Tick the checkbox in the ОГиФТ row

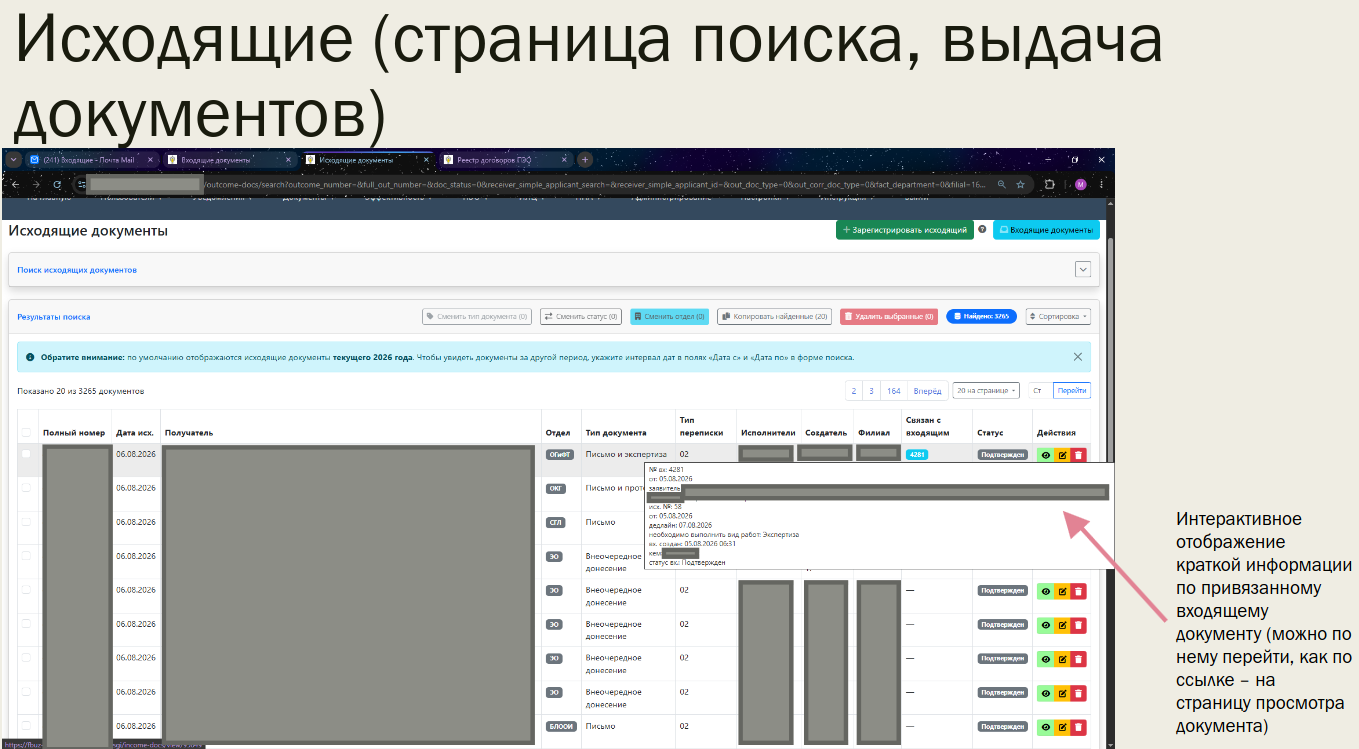[x=26, y=454]
